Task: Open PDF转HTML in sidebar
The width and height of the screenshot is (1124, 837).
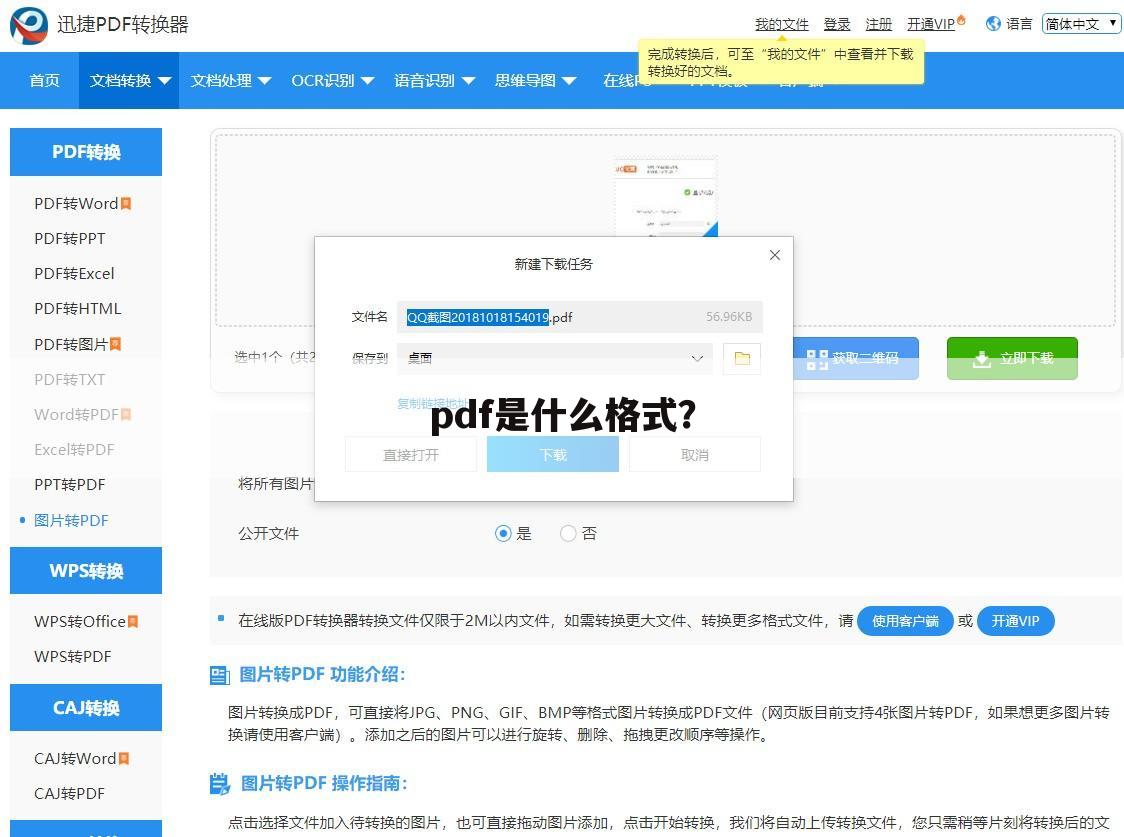Action: (x=77, y=309)
